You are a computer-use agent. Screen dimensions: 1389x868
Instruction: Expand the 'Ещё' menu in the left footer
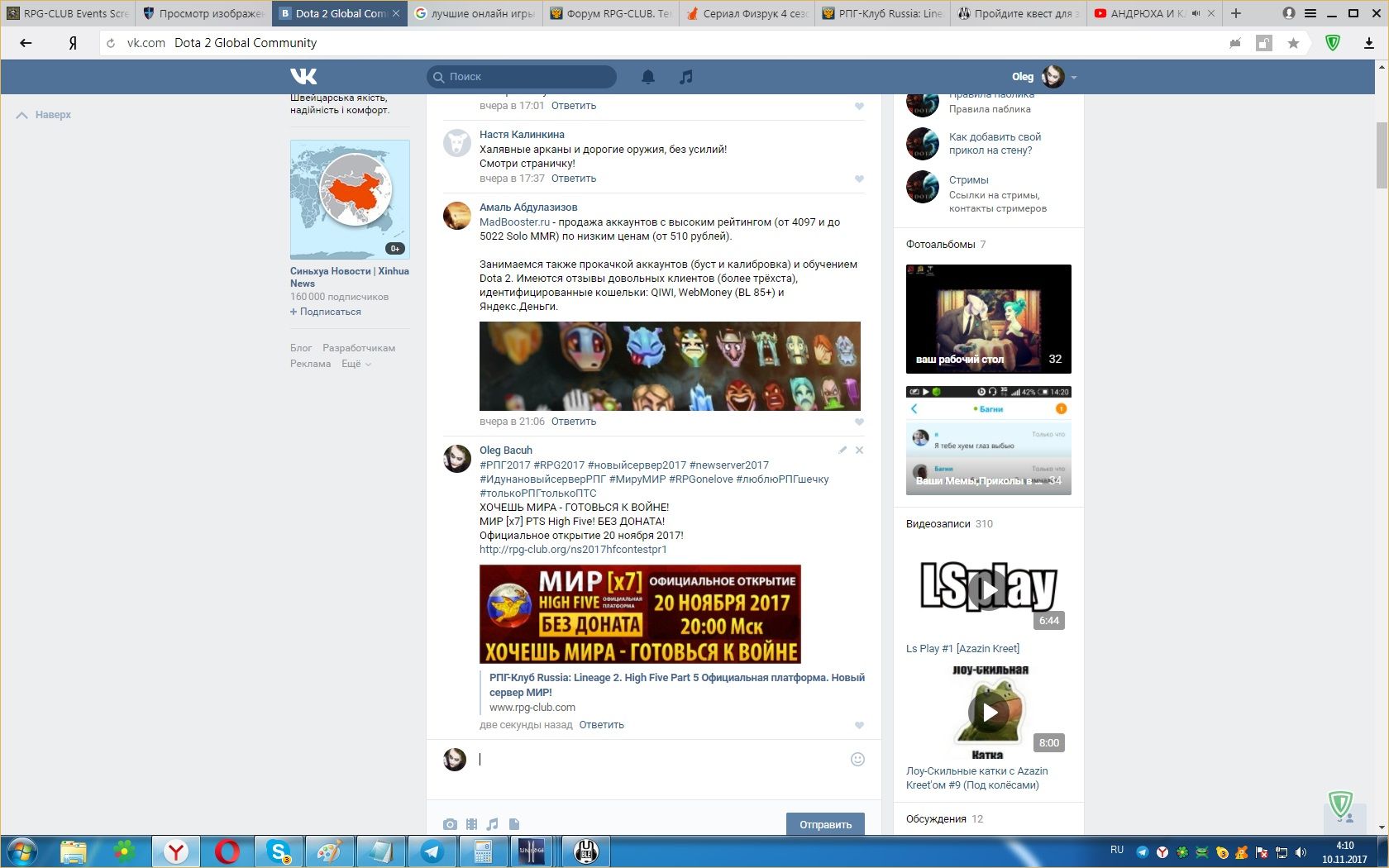pyautogui.click(x=356, y=364)
